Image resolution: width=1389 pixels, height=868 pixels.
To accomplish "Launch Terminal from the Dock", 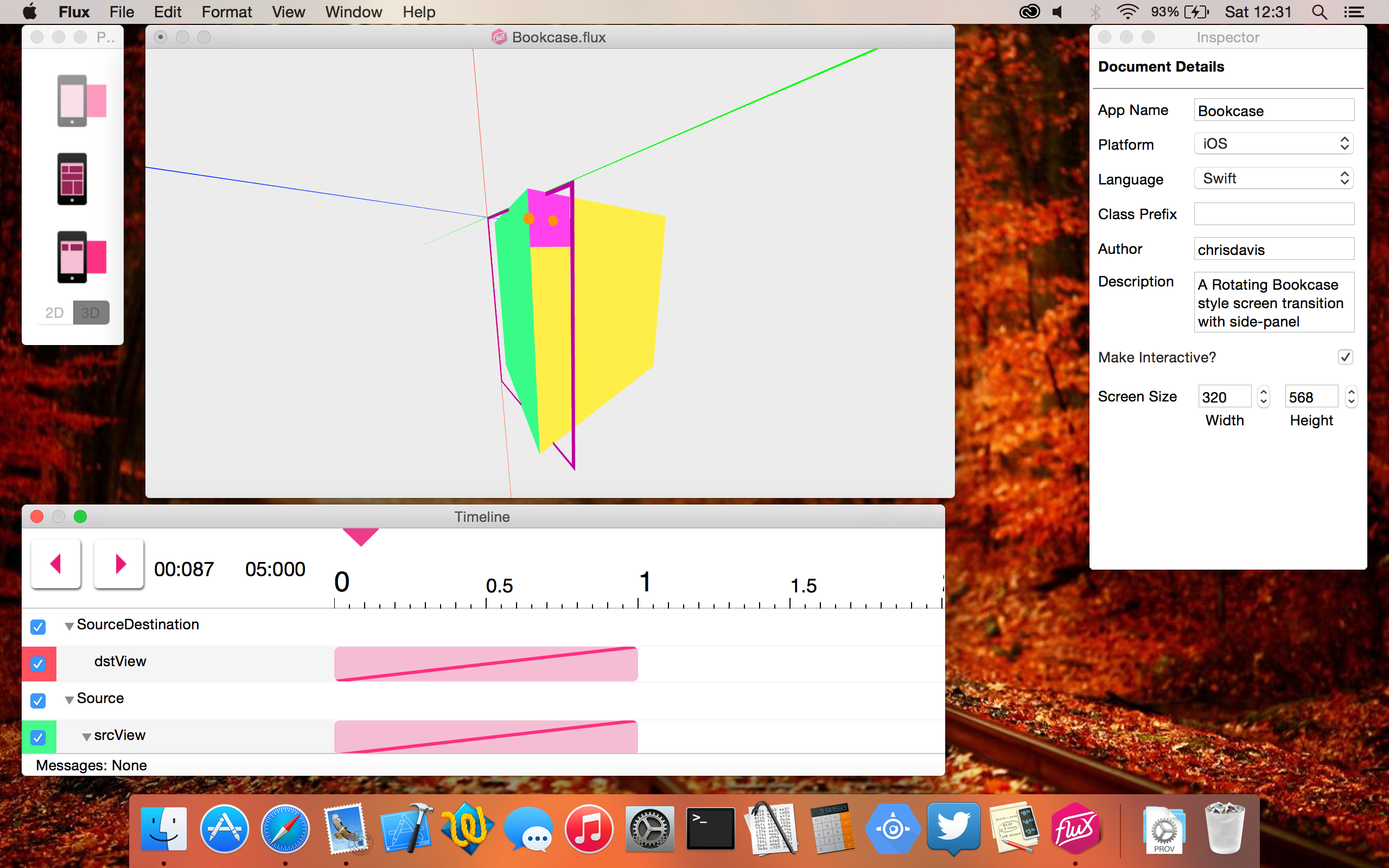I will 711,829.
